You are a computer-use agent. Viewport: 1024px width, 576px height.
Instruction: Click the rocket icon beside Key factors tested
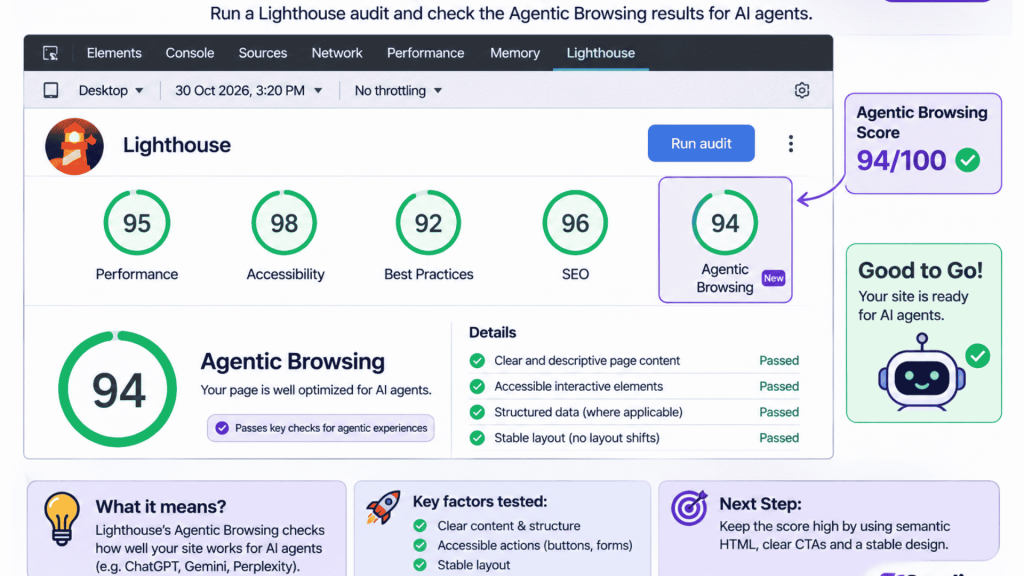point(383,507)
